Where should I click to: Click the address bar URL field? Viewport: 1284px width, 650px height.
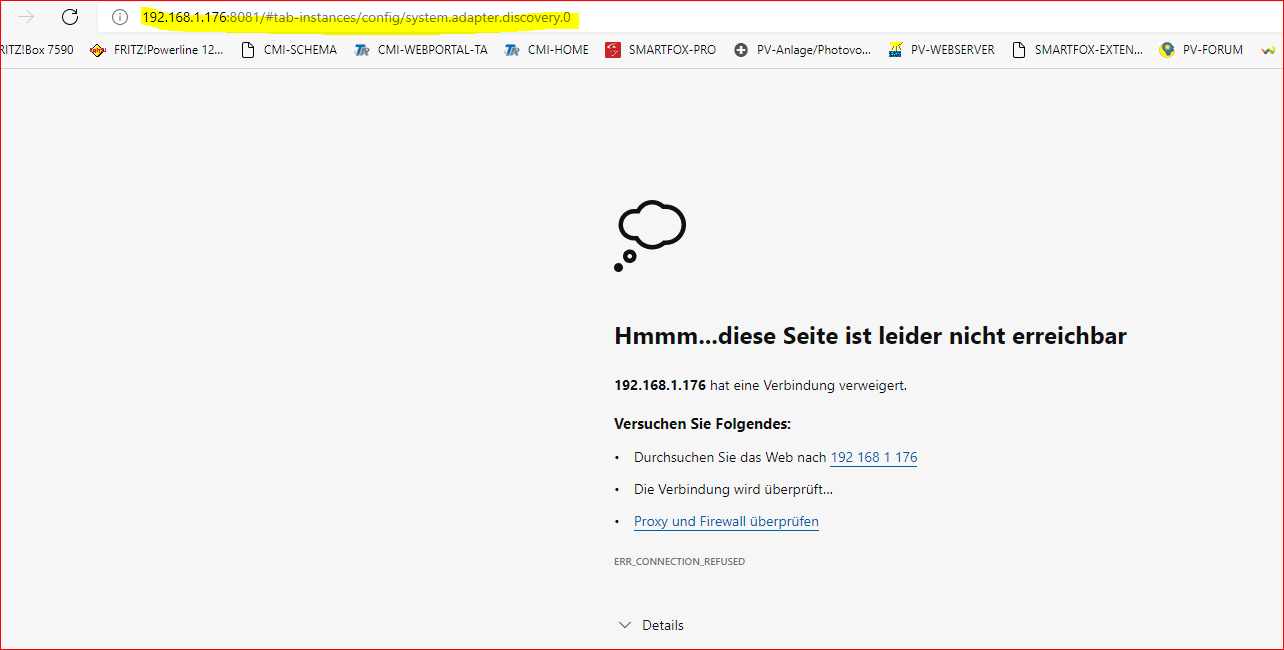pyautogui.click(x=691, y=17)
